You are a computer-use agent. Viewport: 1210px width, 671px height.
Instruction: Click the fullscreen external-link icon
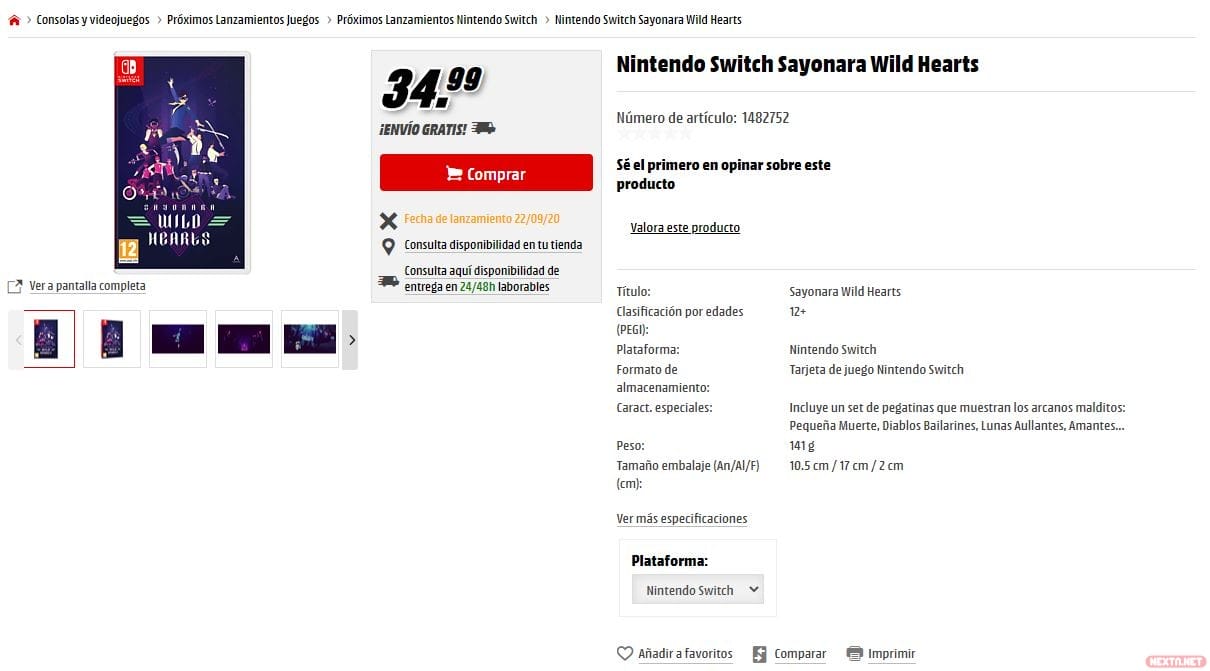point(15,287)
